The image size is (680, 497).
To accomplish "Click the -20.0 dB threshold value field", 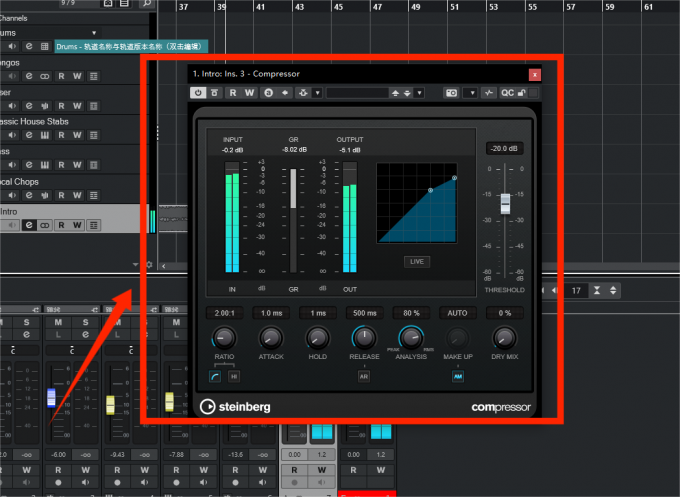I will pos(504,148).
